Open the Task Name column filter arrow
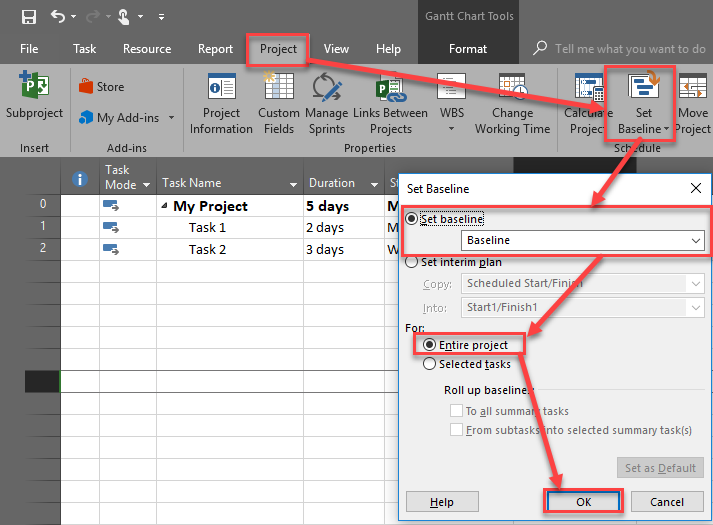713x525 pixels. coord(293,185)
